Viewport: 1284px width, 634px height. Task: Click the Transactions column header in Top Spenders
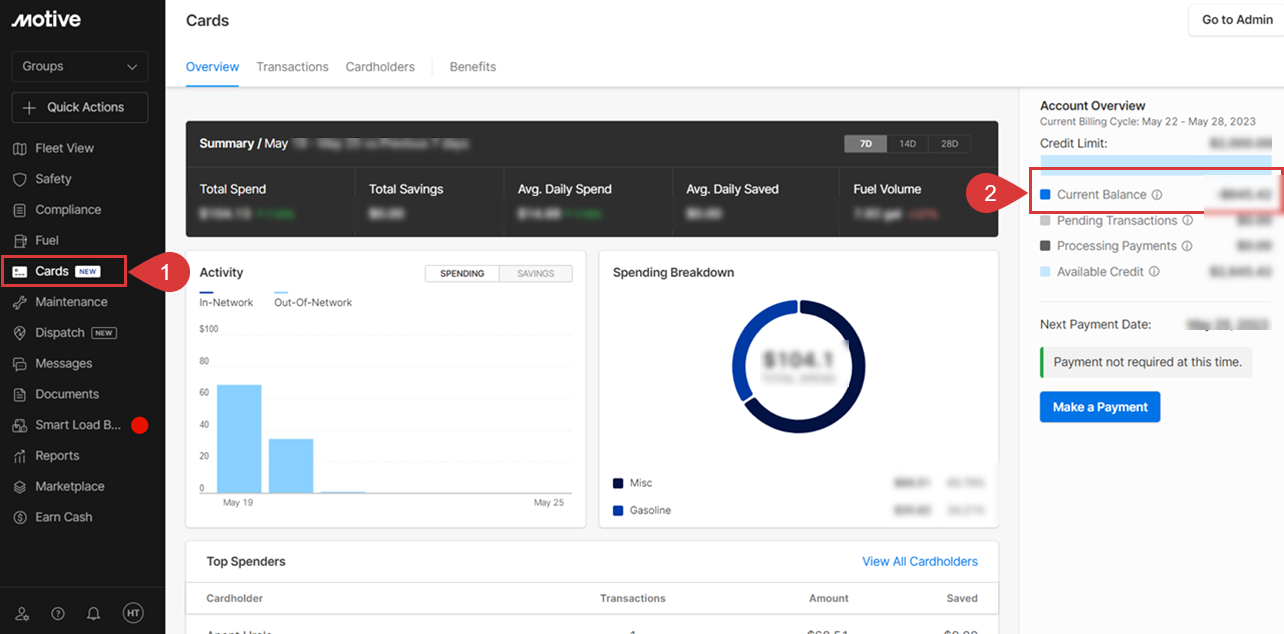633,598
